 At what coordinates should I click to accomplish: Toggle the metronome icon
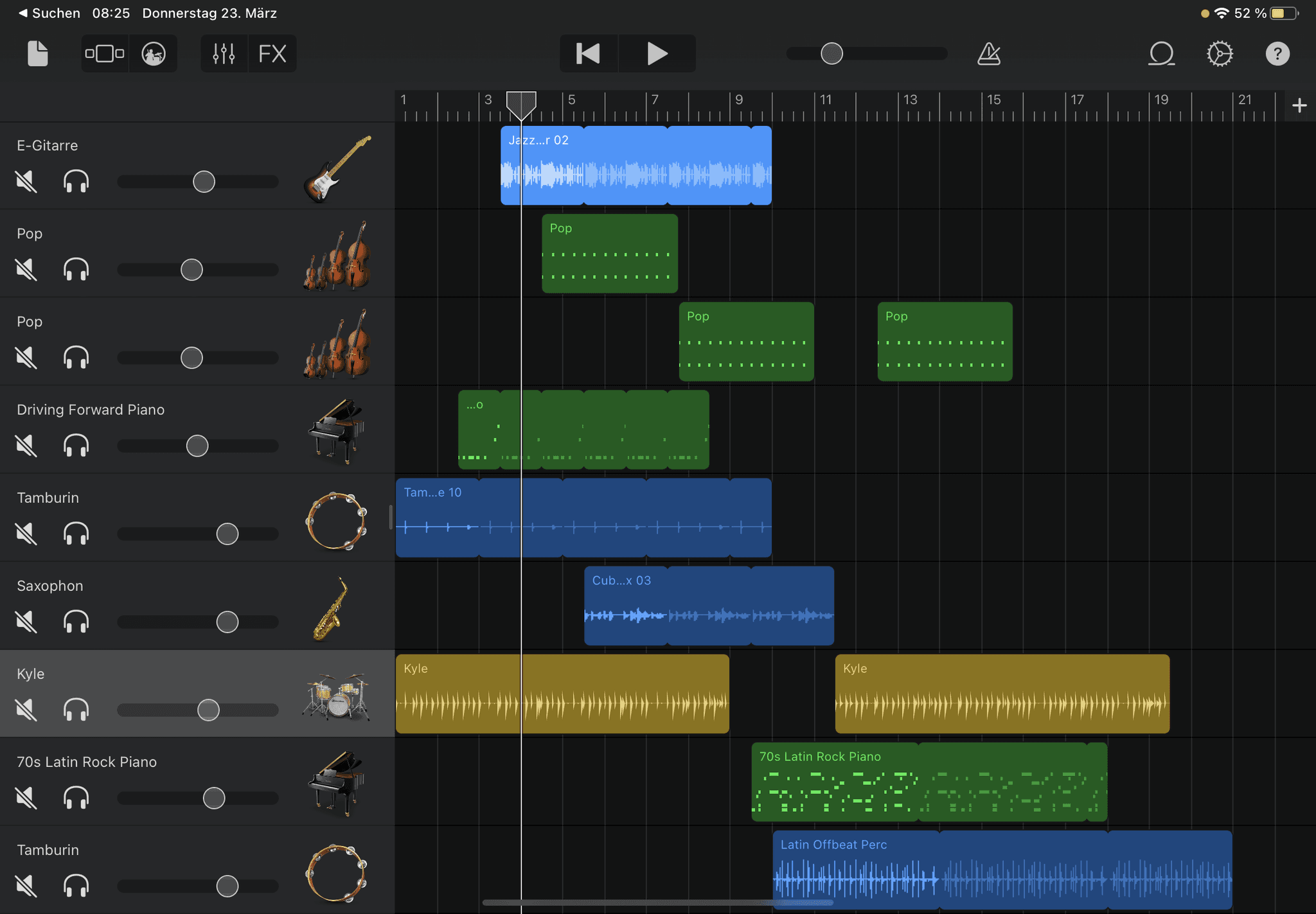[989, 53]
